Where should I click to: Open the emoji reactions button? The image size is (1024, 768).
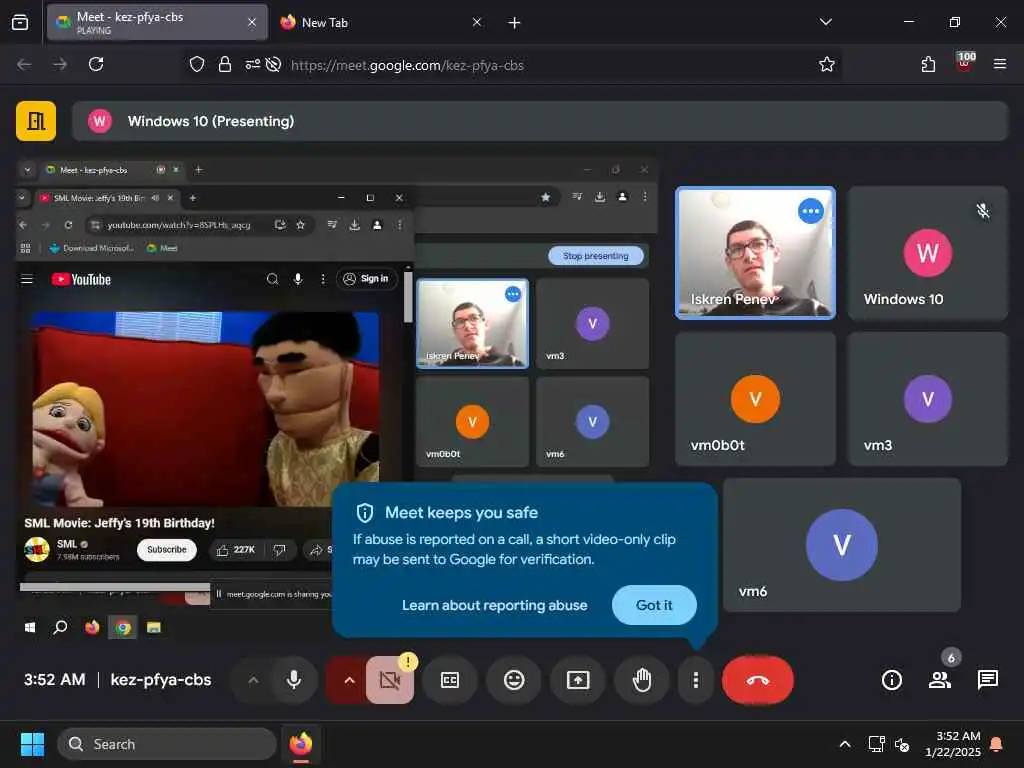514,680
